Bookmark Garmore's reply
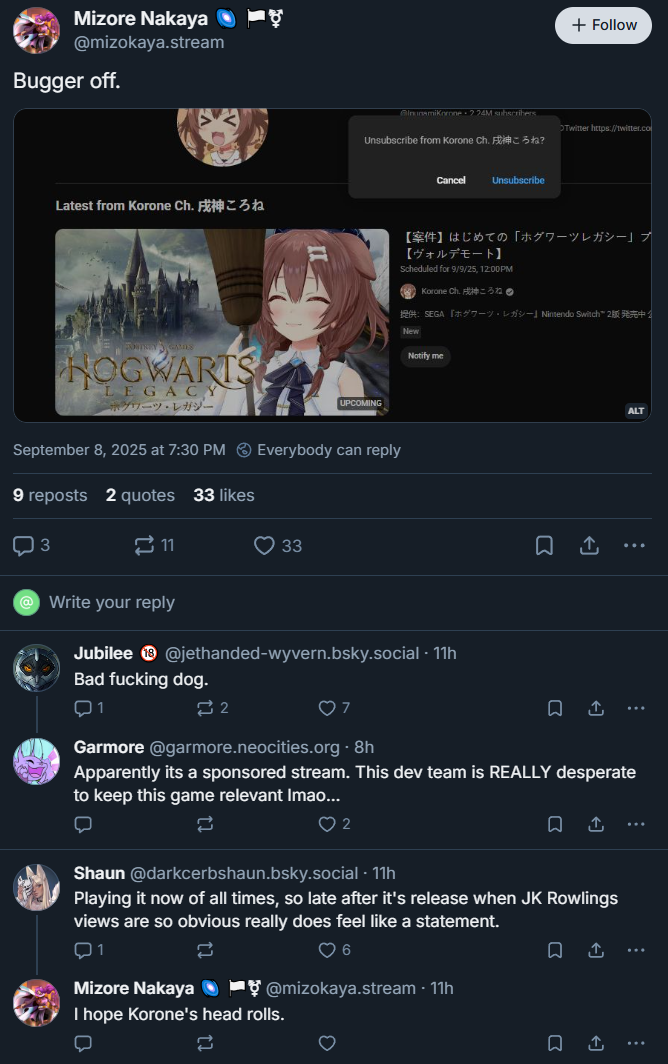 pos(555,824)
